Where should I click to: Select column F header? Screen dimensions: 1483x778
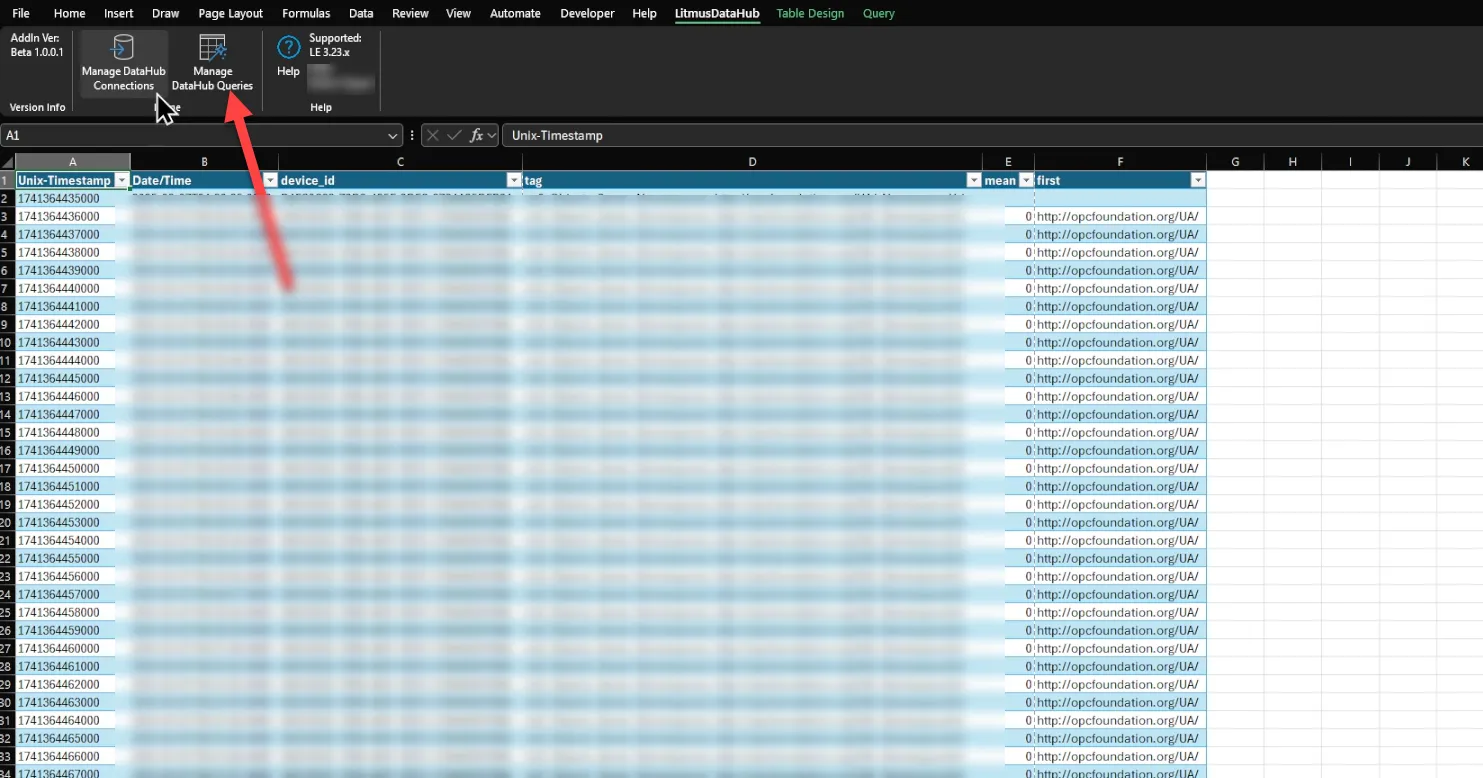[x=1120, y=162]
